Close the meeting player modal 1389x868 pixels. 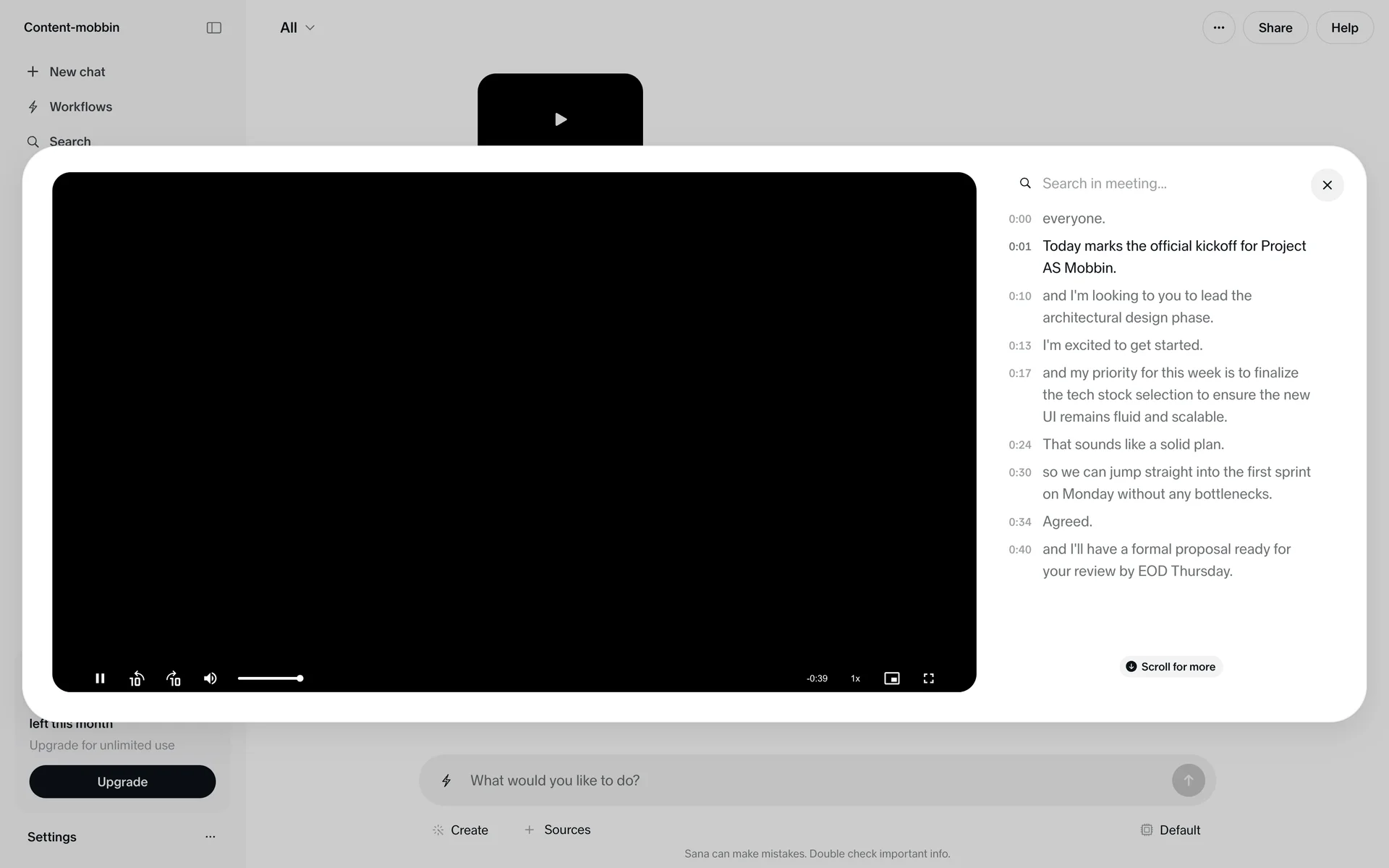1327,185
